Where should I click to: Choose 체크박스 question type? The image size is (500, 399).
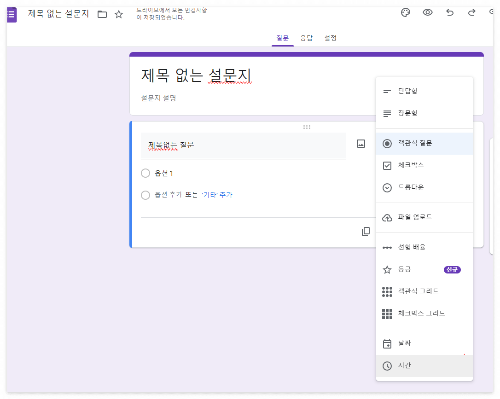pos(424,165)
